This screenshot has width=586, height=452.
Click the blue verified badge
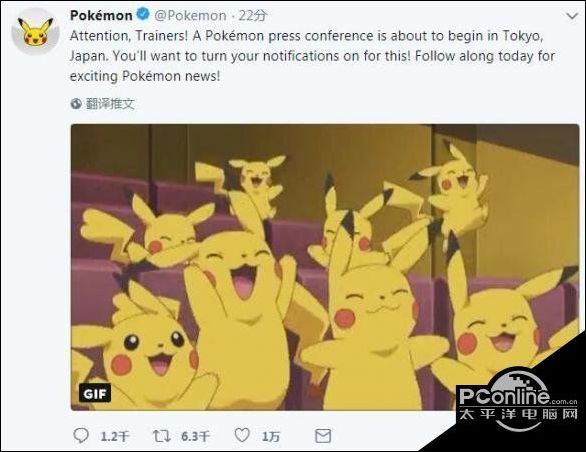tap(142, 15)
